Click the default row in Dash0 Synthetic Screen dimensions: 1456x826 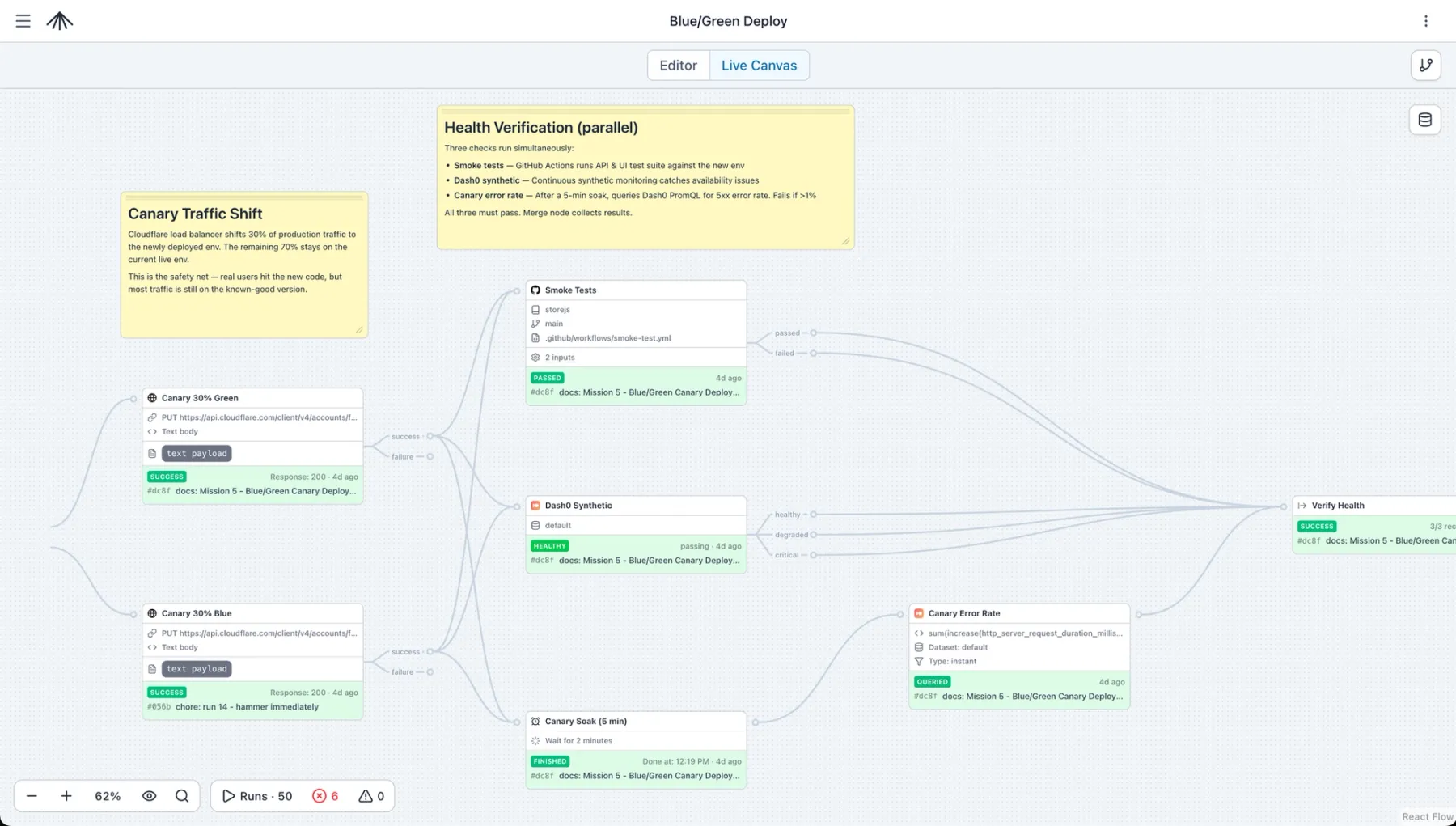[557, 525]
